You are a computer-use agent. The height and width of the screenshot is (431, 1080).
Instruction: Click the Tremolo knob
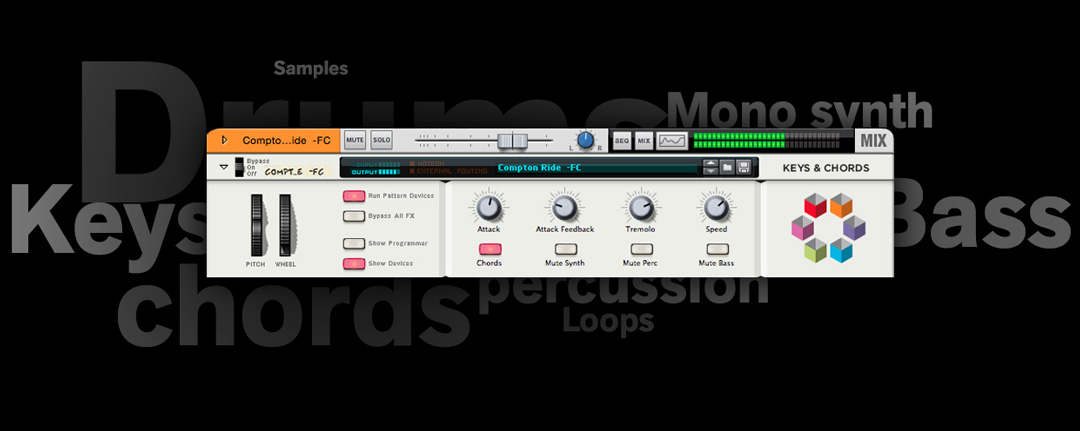click(x=640, y=207)
